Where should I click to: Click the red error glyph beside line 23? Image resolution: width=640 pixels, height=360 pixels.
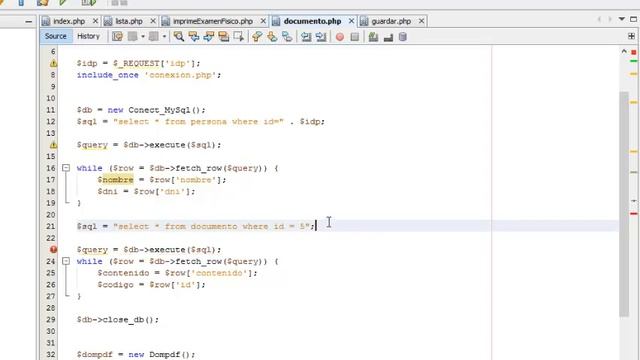coord(53,249)
